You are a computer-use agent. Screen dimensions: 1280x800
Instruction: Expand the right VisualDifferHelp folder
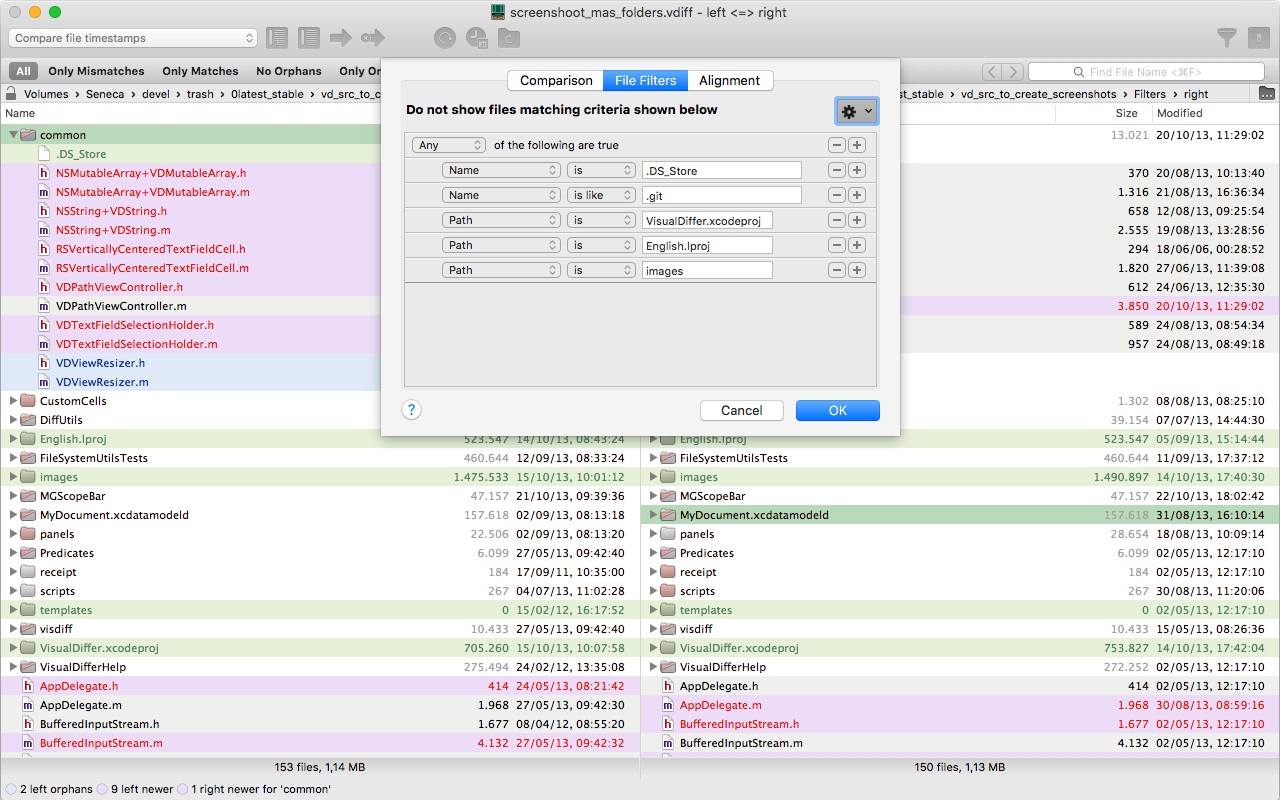(x=653, y=667)
